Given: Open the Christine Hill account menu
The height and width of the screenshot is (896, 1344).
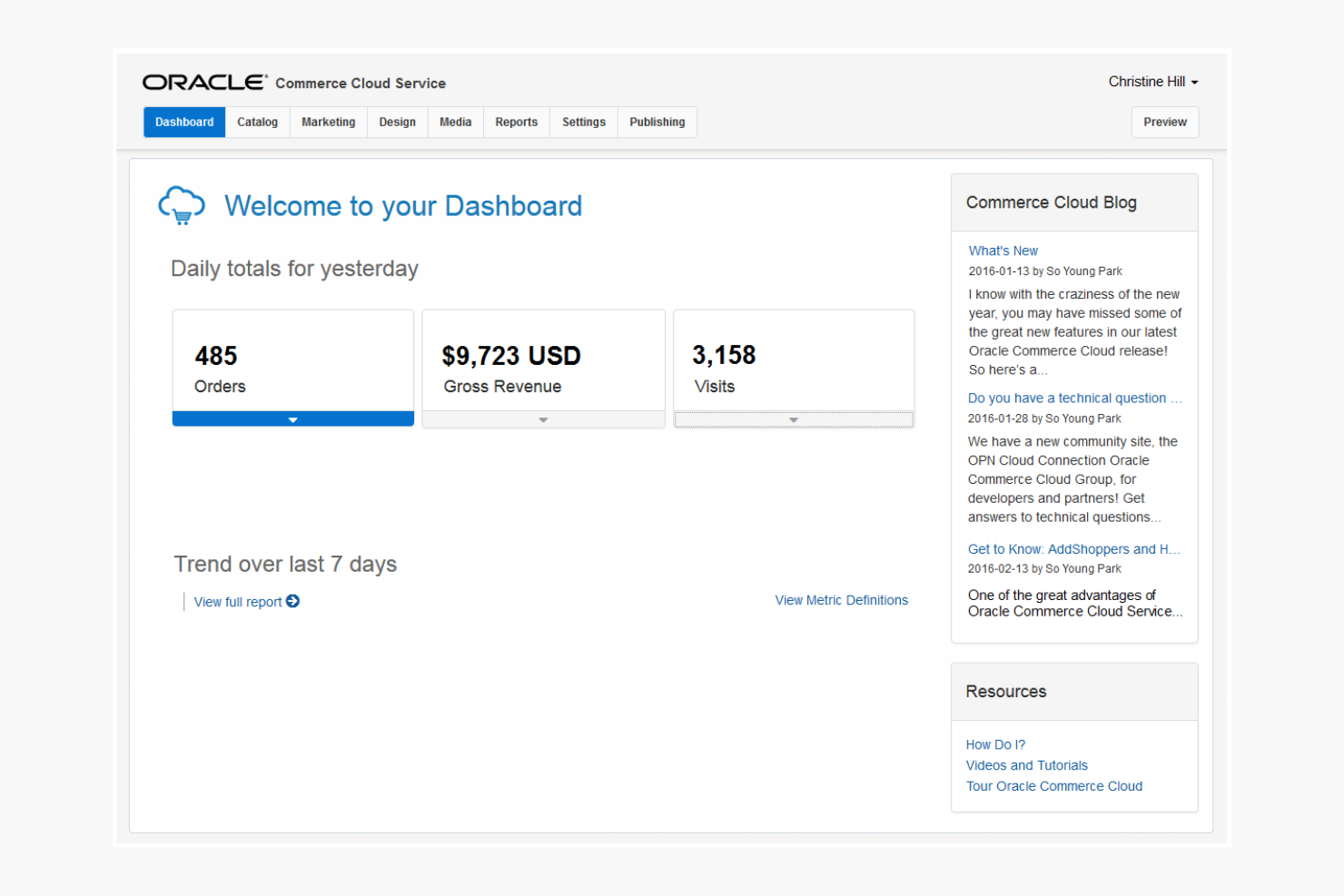Looking at the screenshot, I should tap(1152, 81).
